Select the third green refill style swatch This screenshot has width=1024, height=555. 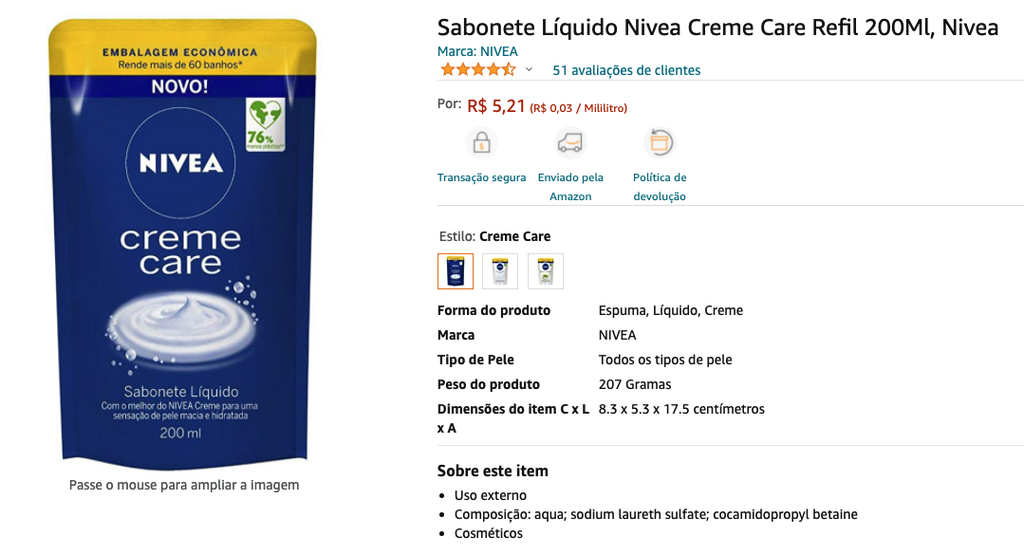(x=545, y=271)
